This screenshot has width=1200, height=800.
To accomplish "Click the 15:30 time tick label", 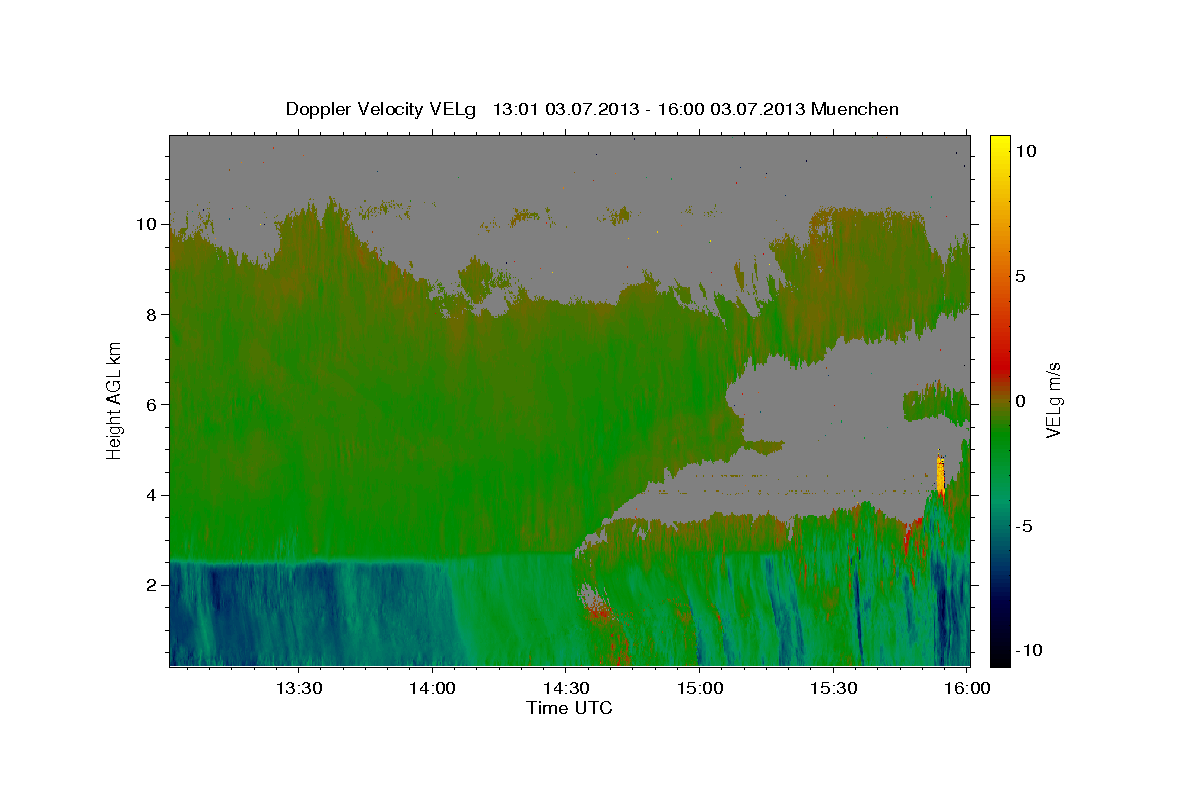I will click(x=834, y=688).
